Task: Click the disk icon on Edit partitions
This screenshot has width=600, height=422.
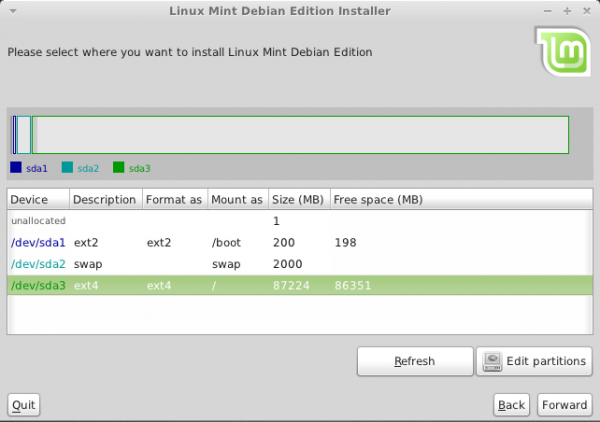Action: click(492, 362)
